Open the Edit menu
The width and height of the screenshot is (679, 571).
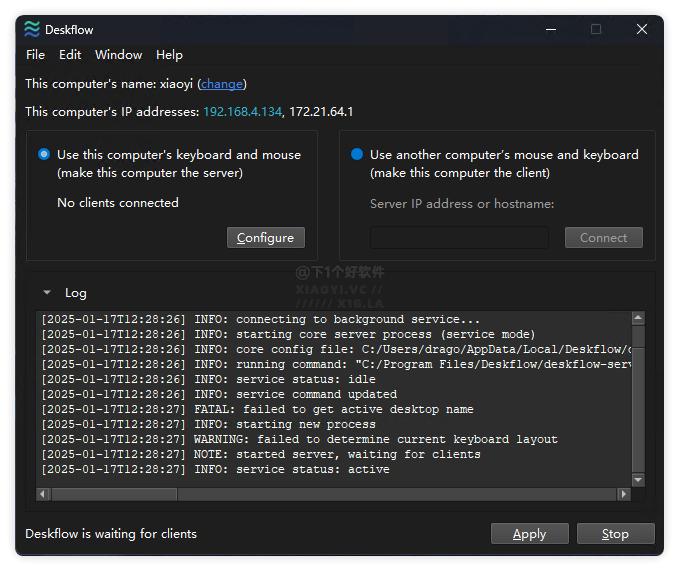[x=70, y=55]
